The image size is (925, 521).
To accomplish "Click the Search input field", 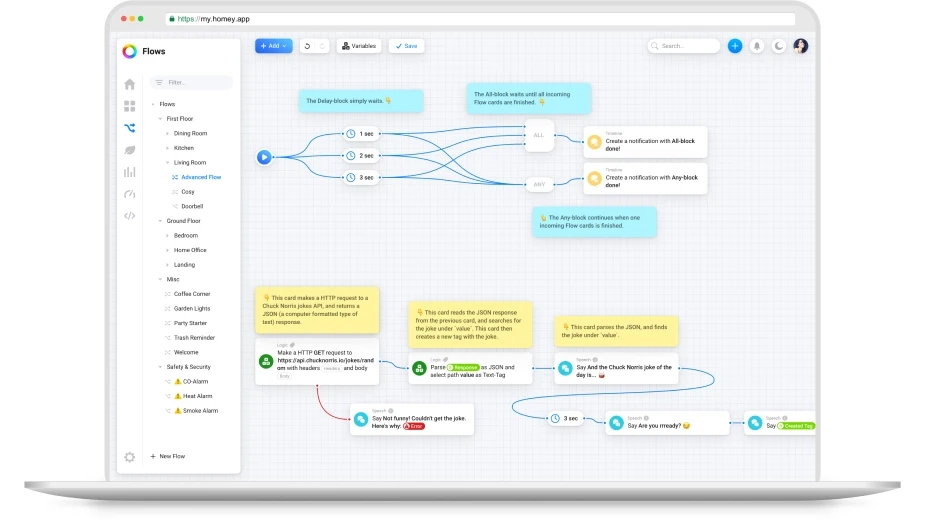I will (688, 46).
